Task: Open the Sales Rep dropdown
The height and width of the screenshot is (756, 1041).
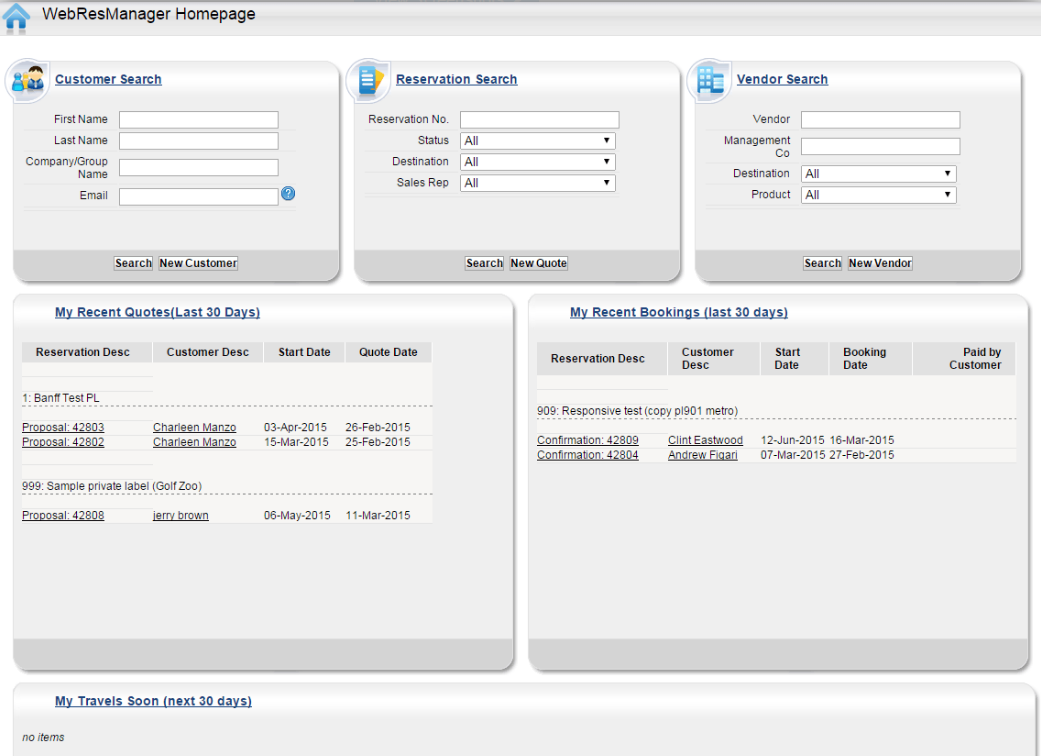Action: (x=536, y=182)
